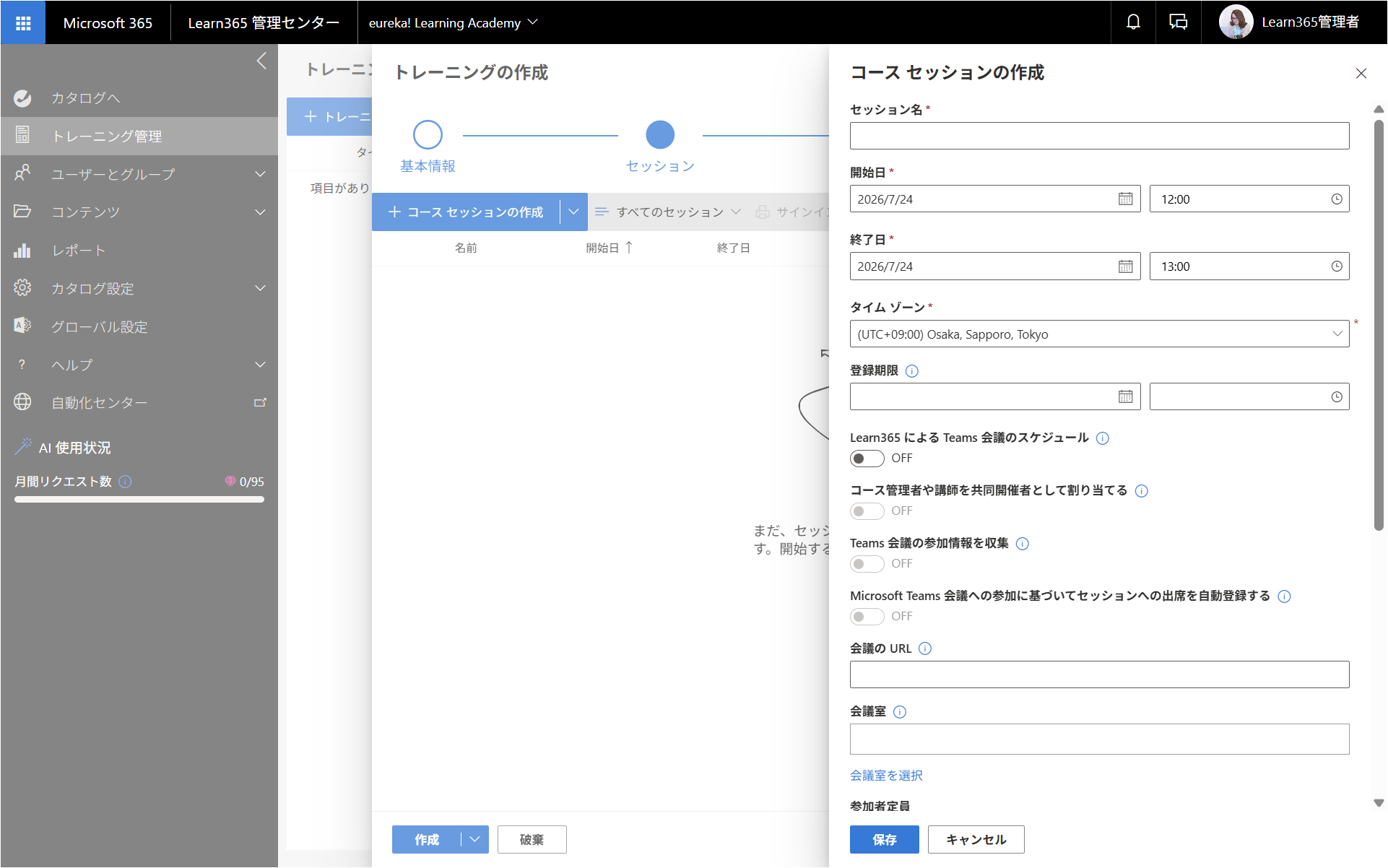Expand コンテンツ in the sidebar
This screenshot has height=868, width=1388.
[x=260, y=212]
